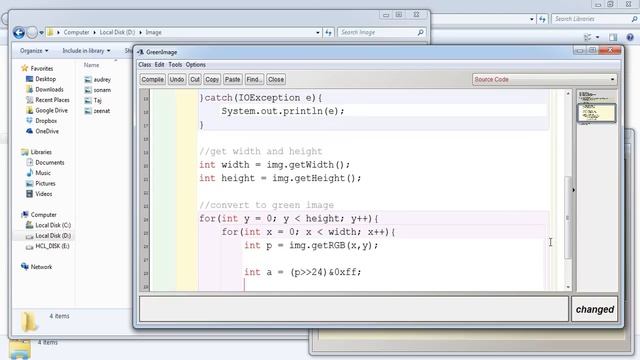This screenshot has width=640, height=360.
Task: Click the Name column header
Action: [92, 65]
